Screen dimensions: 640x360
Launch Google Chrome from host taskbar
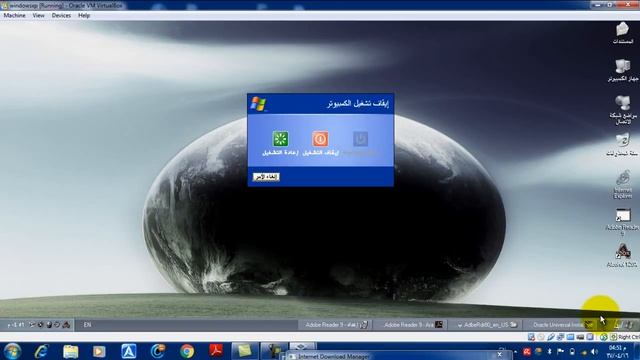(187, 351)
